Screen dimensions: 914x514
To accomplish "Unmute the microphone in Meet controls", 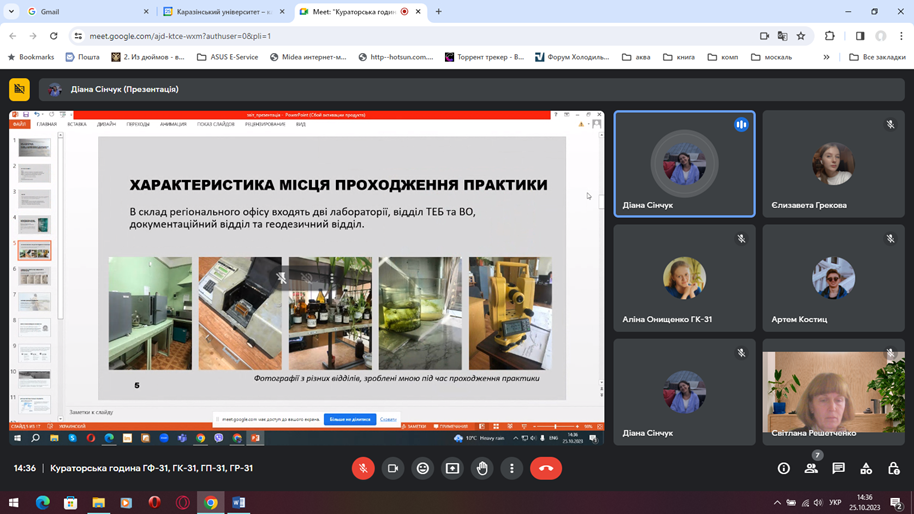I will point(363,468).
